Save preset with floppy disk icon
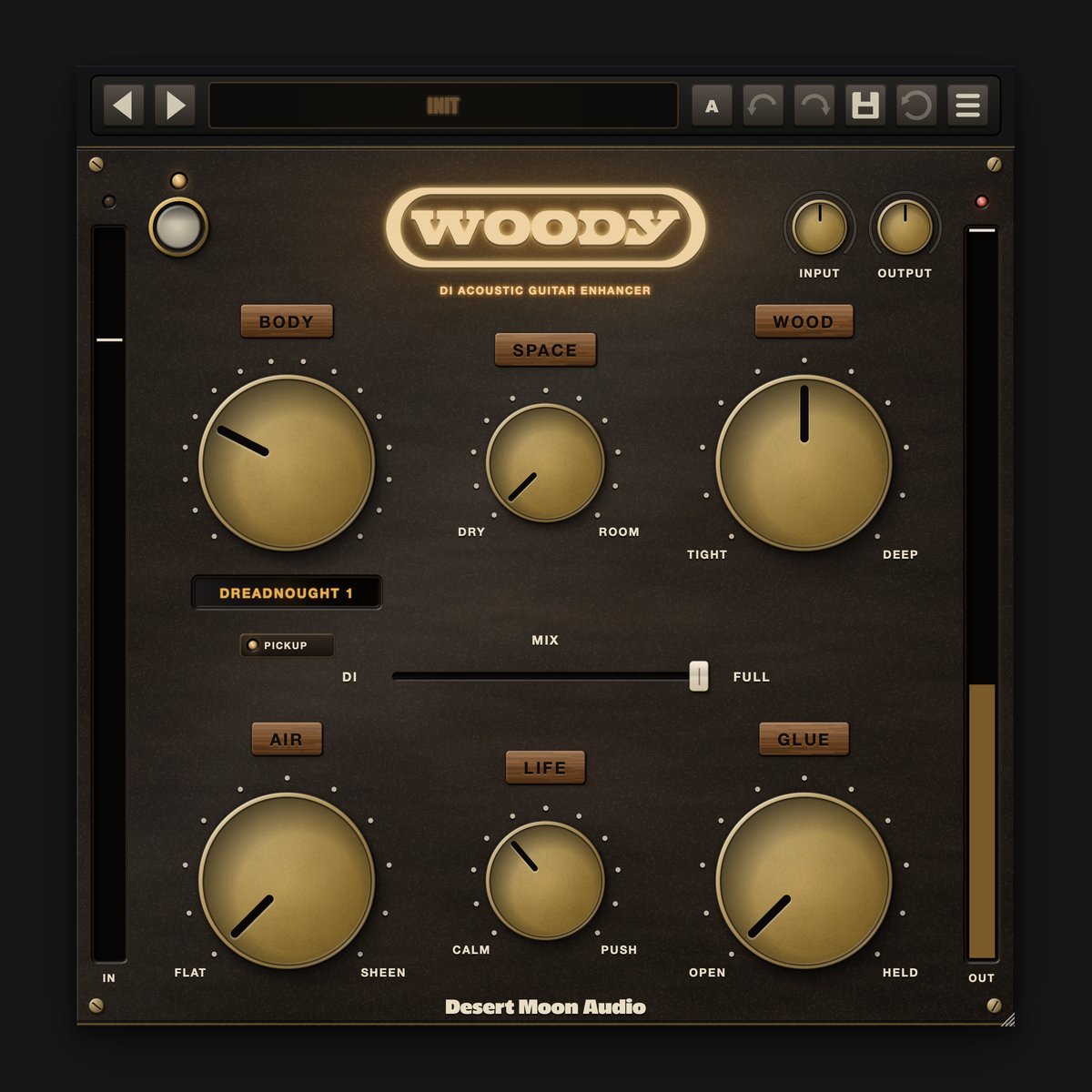 [x=865, y=106]
